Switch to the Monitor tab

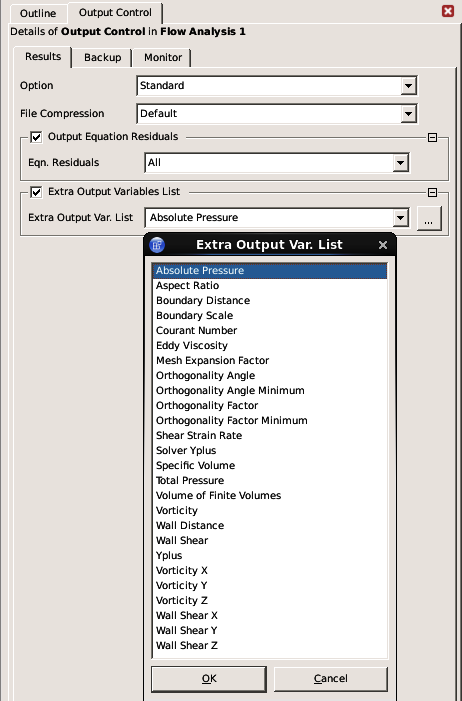(163, 58)
